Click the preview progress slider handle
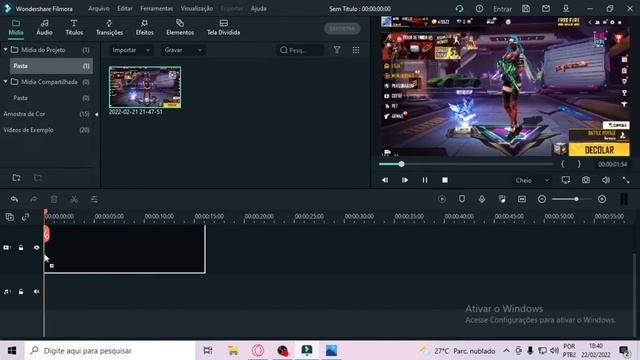Viewport: 640px width, 360px height. 402,164
